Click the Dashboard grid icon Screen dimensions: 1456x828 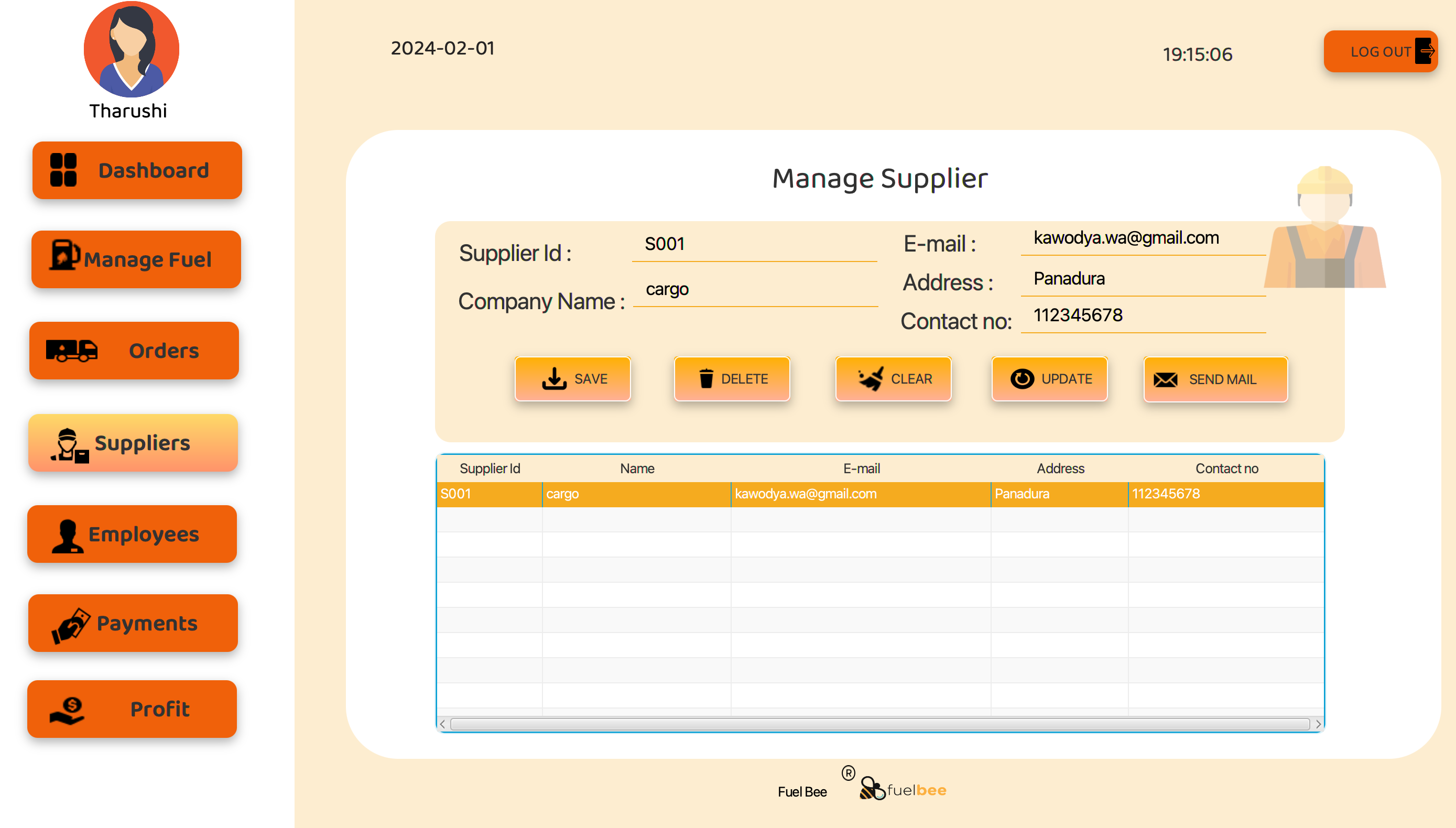(63, 169)
